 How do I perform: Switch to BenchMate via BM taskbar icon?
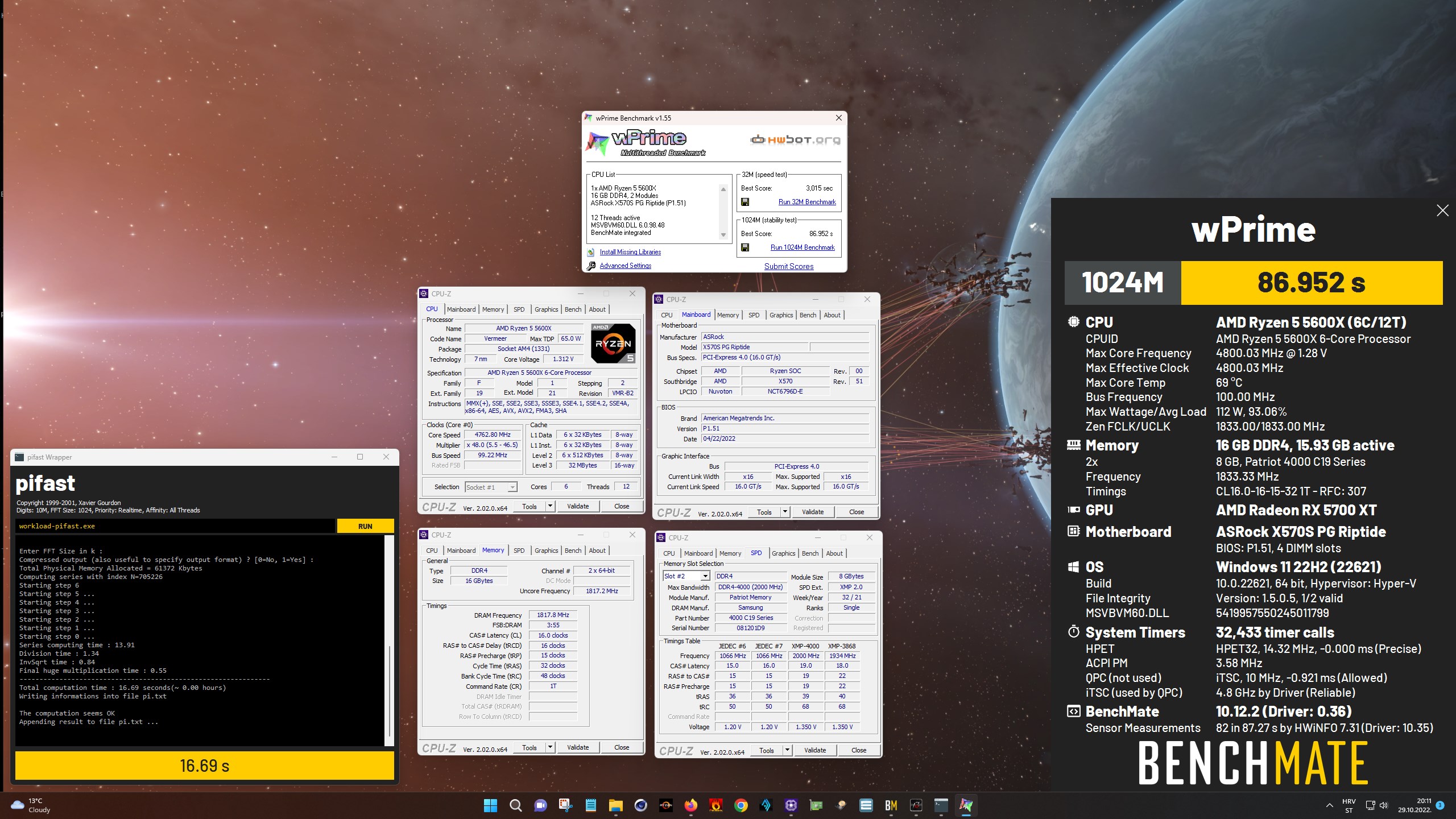(x=891, y=805)
